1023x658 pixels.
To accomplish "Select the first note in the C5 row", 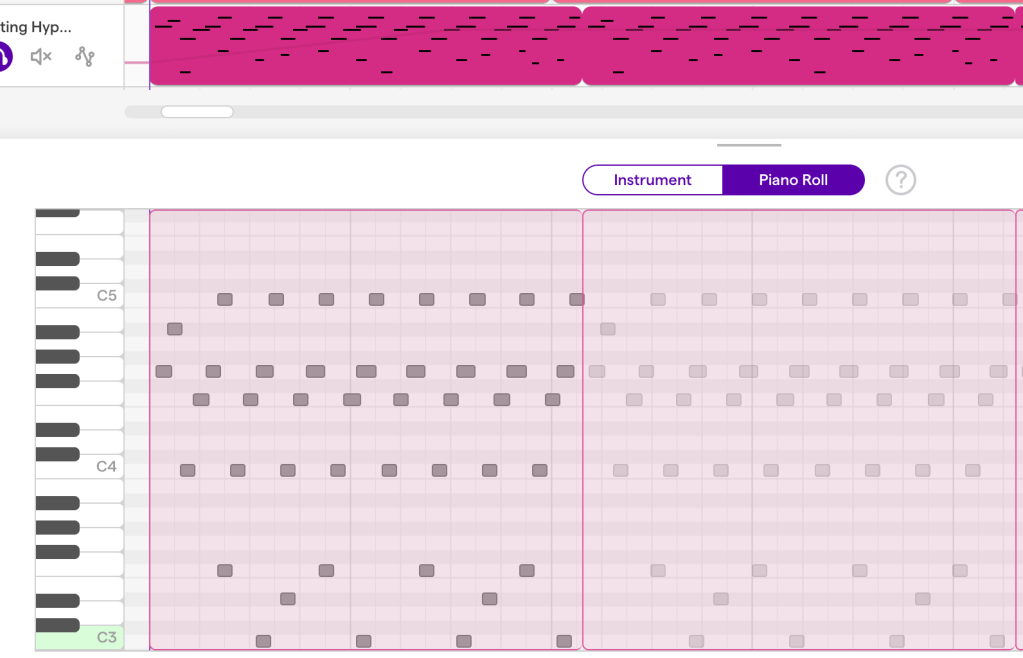I will click(225, 299).
